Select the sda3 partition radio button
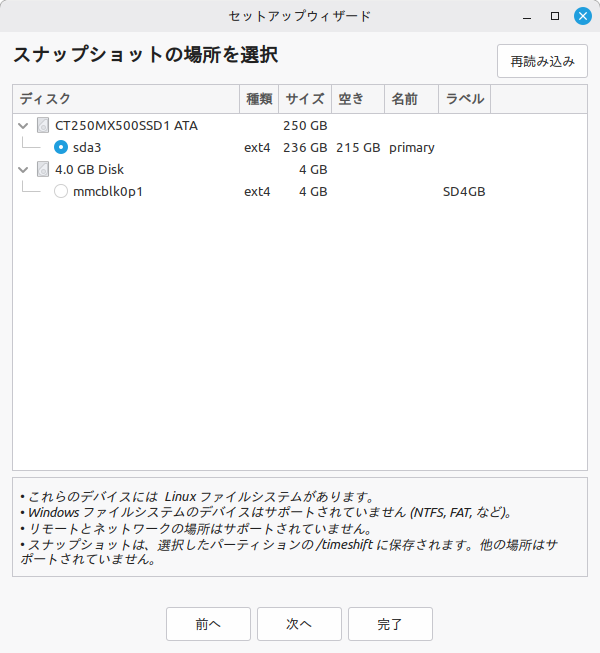 [x=61, y=148]
